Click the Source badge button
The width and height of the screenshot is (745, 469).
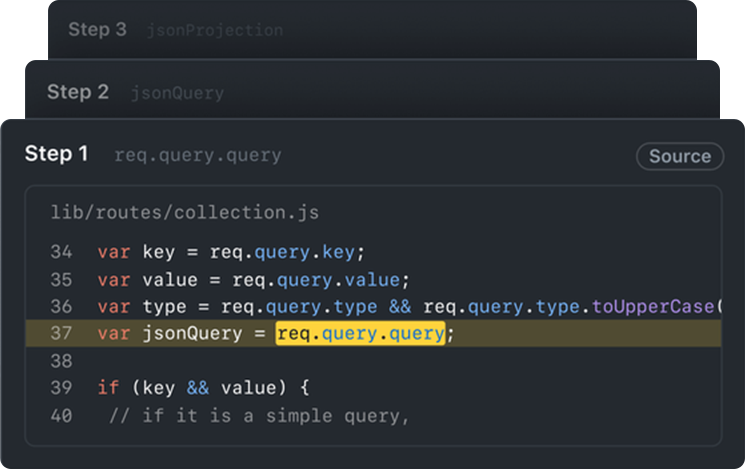[x=680, y=156]
